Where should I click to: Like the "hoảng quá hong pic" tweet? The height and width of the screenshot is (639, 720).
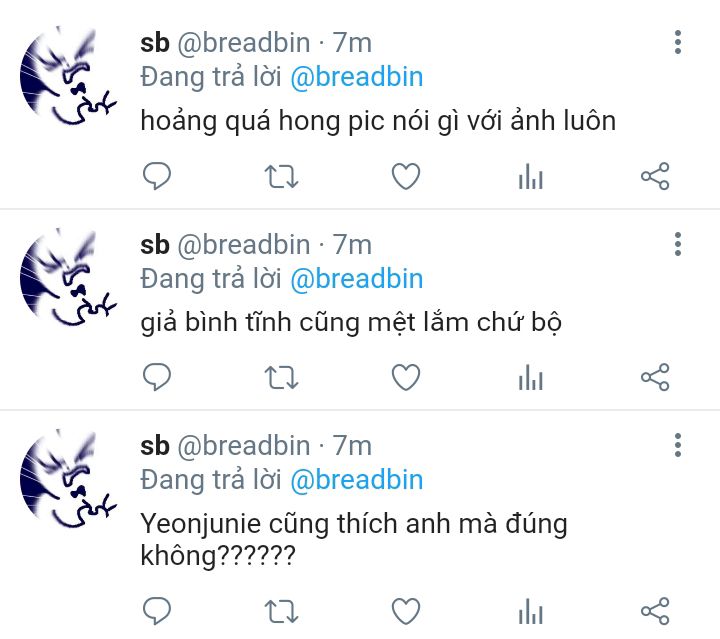click(406, 176)
